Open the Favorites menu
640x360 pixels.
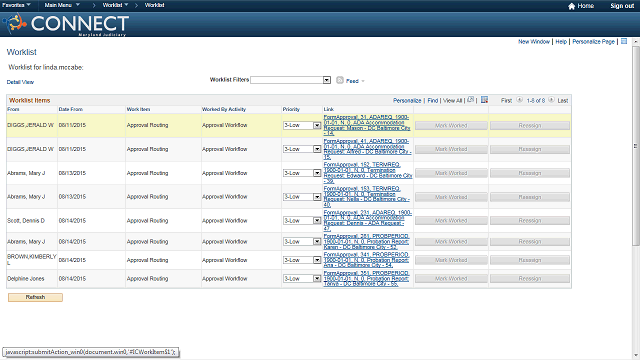tap(16, 5)
